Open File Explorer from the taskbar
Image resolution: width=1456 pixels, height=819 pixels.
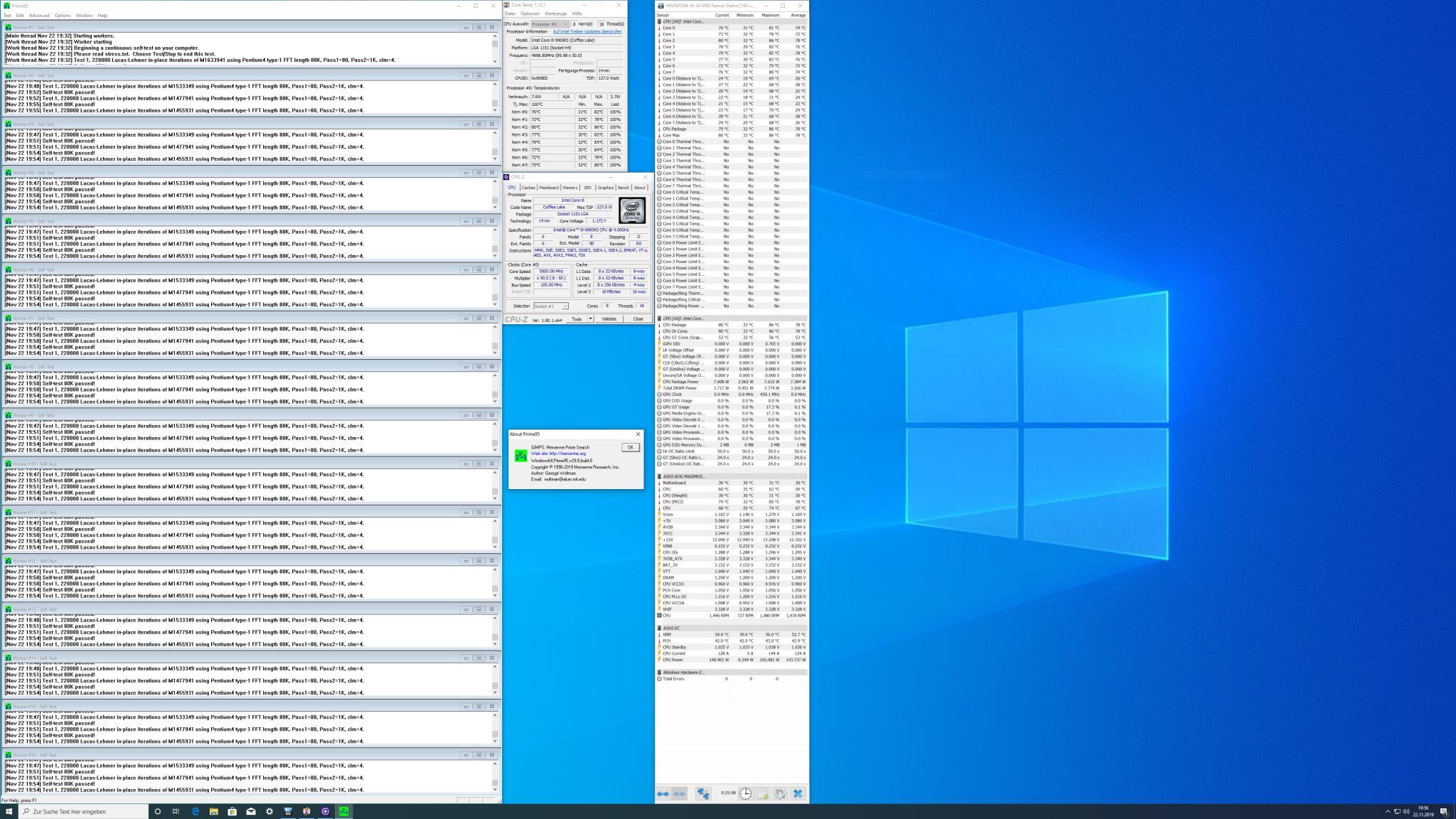[x=213, y=811]
